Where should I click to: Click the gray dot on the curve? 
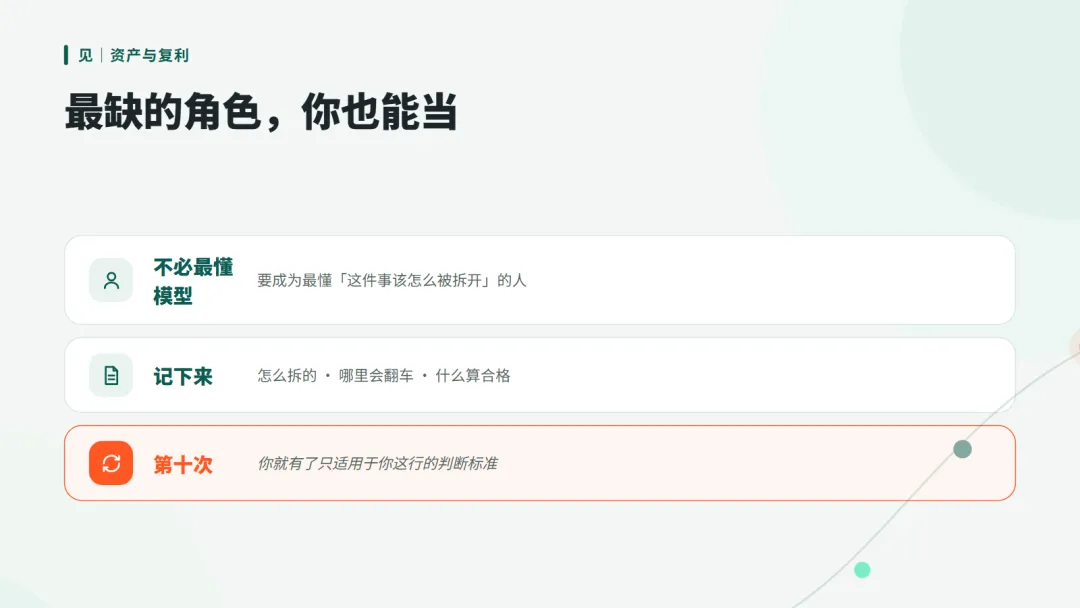click(x=962, y=449)
